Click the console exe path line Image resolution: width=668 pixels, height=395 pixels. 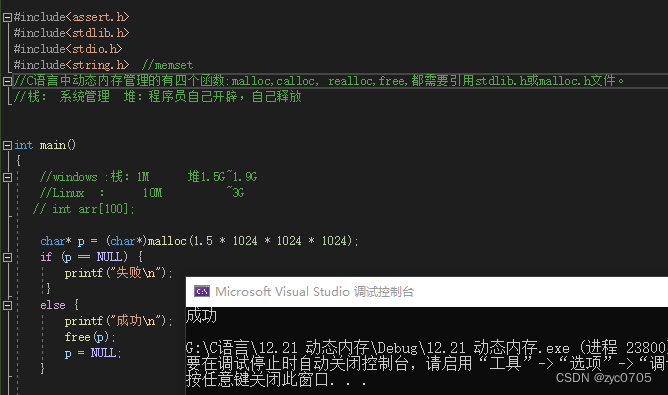click(x=427, y=348)
